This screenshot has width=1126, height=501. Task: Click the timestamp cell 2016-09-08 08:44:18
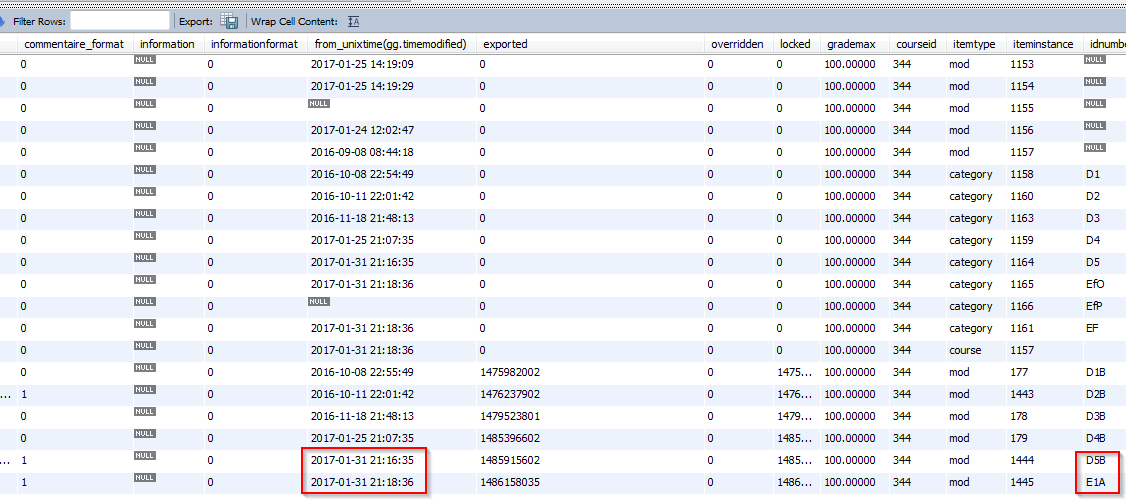tap(362, 152)
